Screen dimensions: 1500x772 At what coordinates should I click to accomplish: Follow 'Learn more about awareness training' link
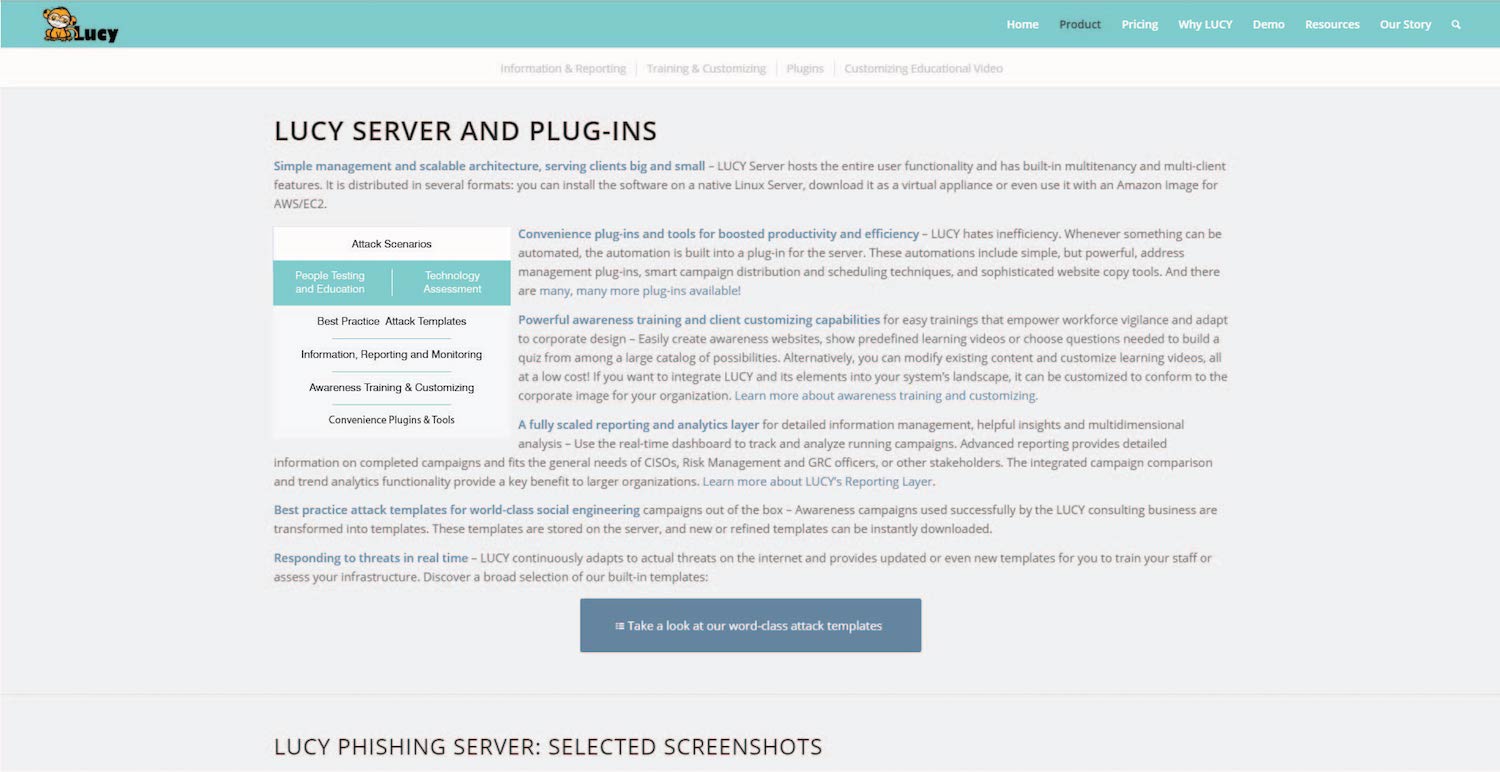pyautogui.click(x=886, y=396)
